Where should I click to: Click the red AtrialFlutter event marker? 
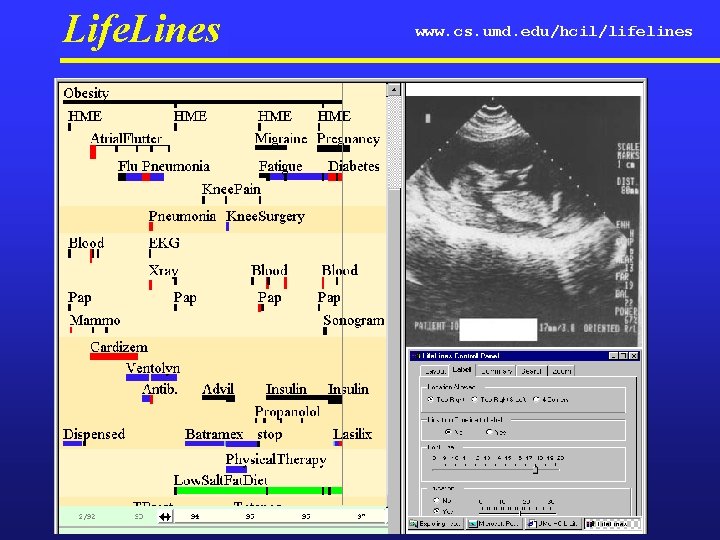[93, 152]
